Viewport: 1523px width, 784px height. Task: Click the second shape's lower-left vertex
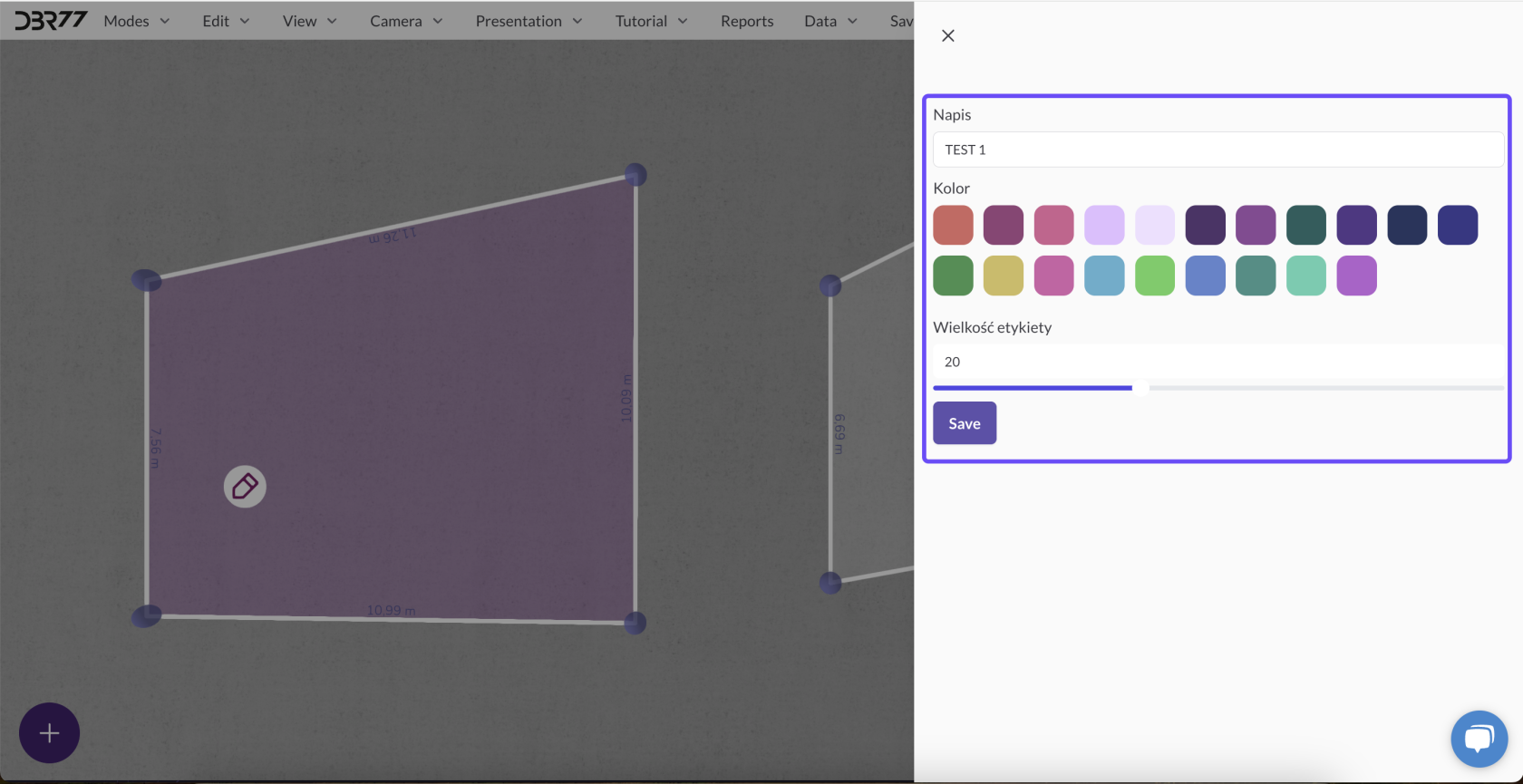[x=830, y=583]
